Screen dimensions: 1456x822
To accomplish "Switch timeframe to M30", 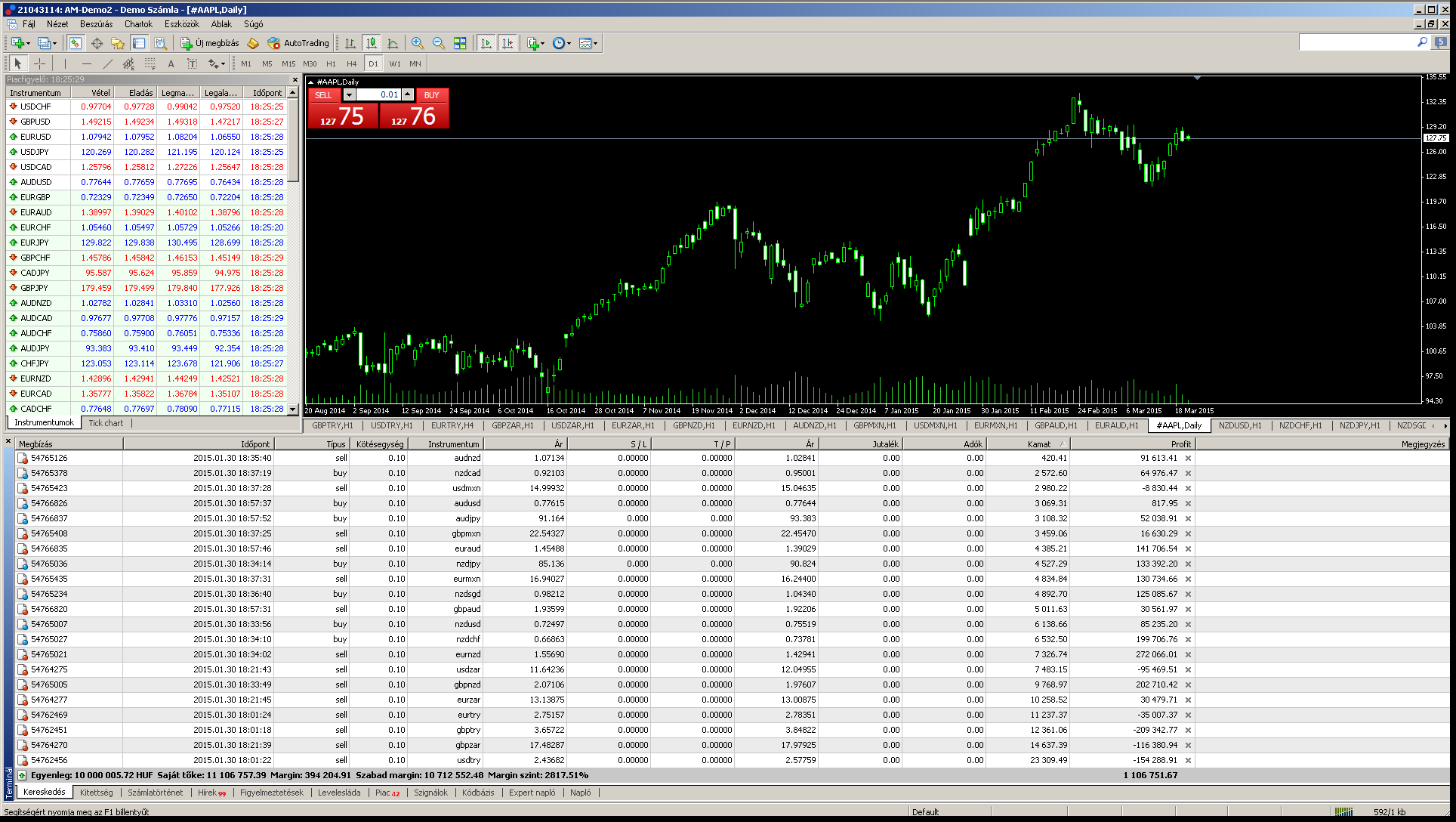I will [310, 63].
